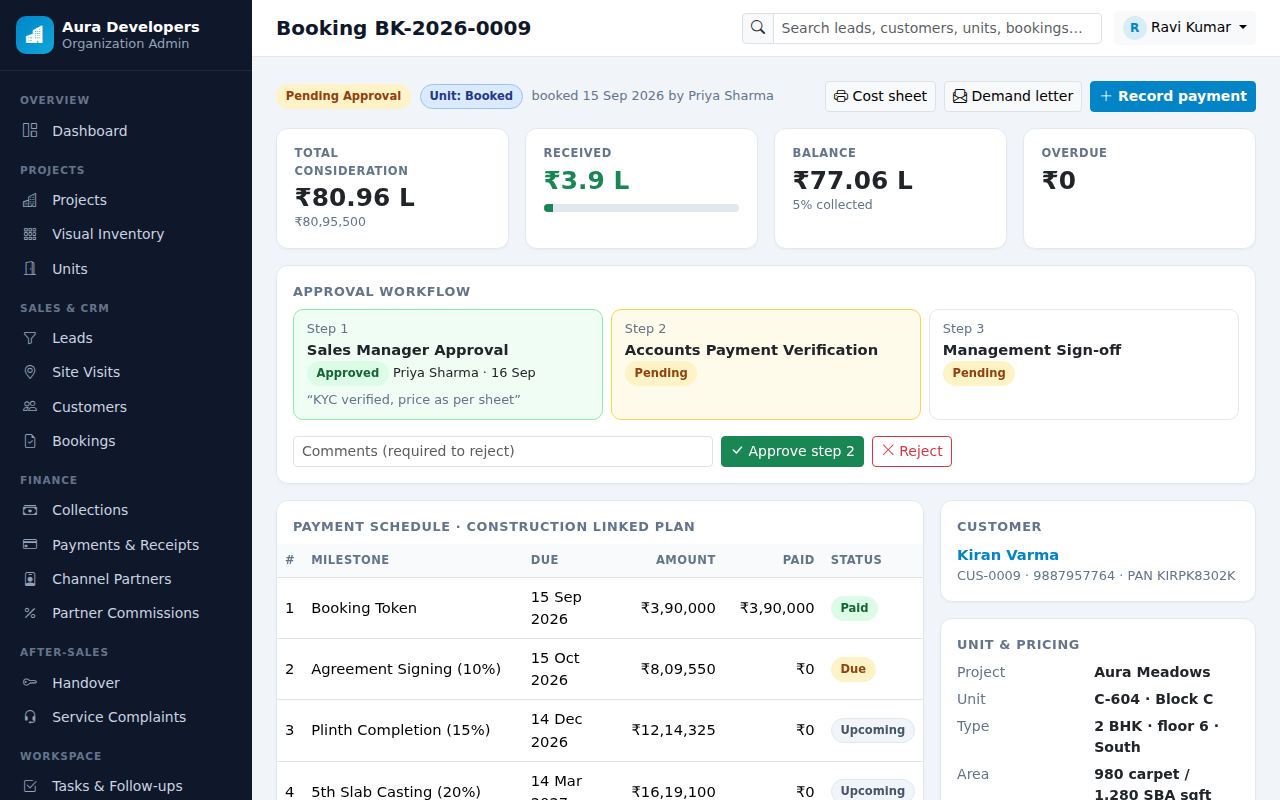Image resolution: width=1280 pixels, height=800 pixels.
Task: Click the Handover key icon
Action: 30,683
